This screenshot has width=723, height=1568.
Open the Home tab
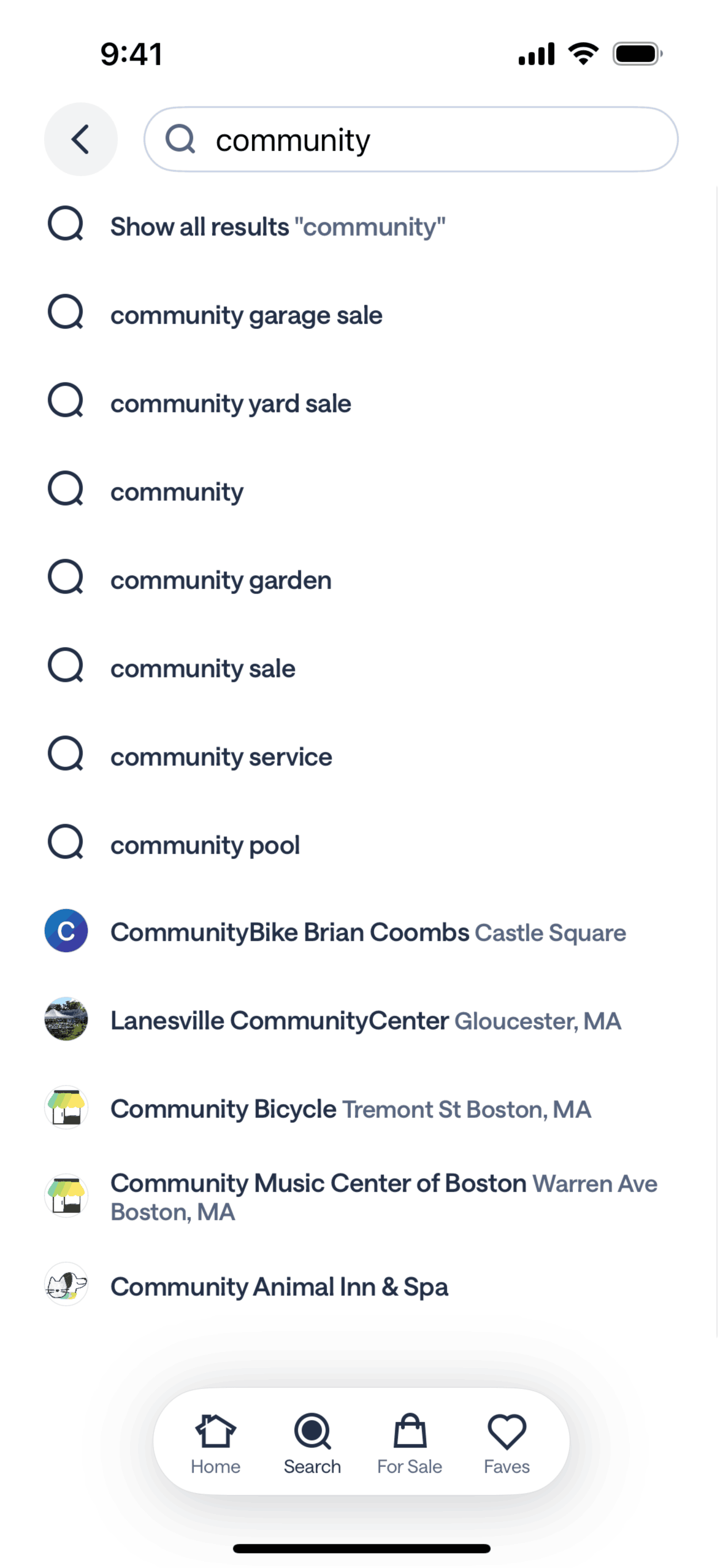(215, 1443)
